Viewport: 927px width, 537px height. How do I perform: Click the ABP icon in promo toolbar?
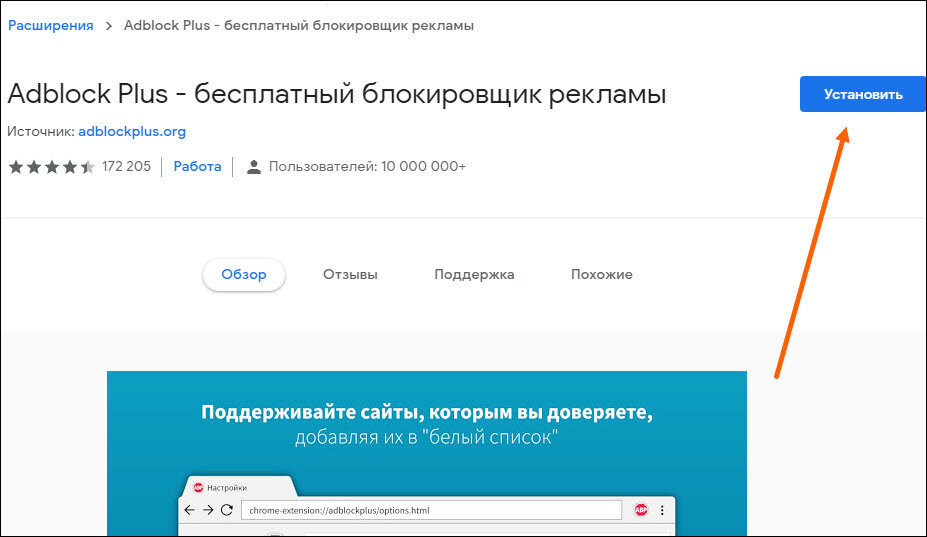tap(641, 510)
